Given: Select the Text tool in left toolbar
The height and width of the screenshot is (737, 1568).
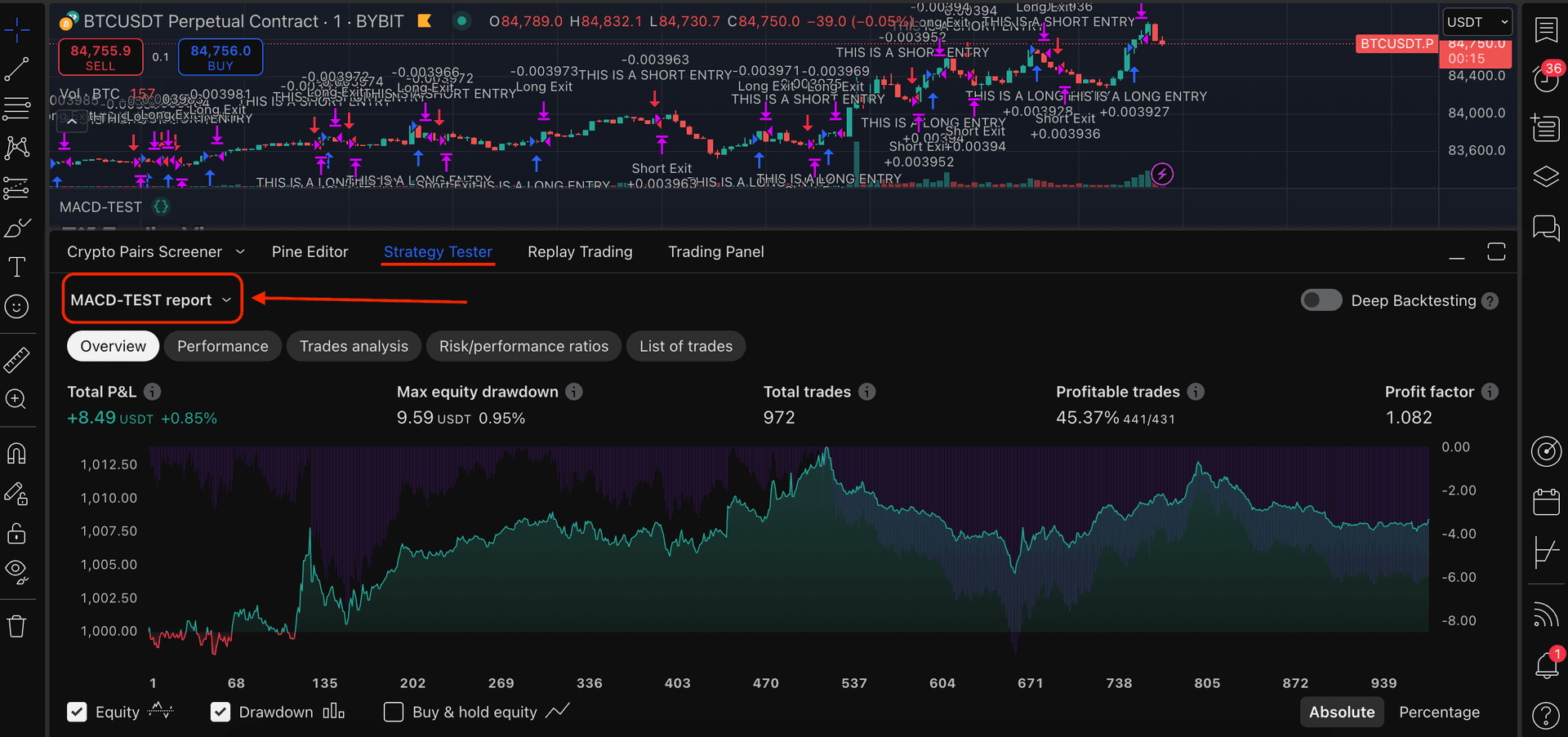Looking at the screenshot, I should [x=17, y=267].
